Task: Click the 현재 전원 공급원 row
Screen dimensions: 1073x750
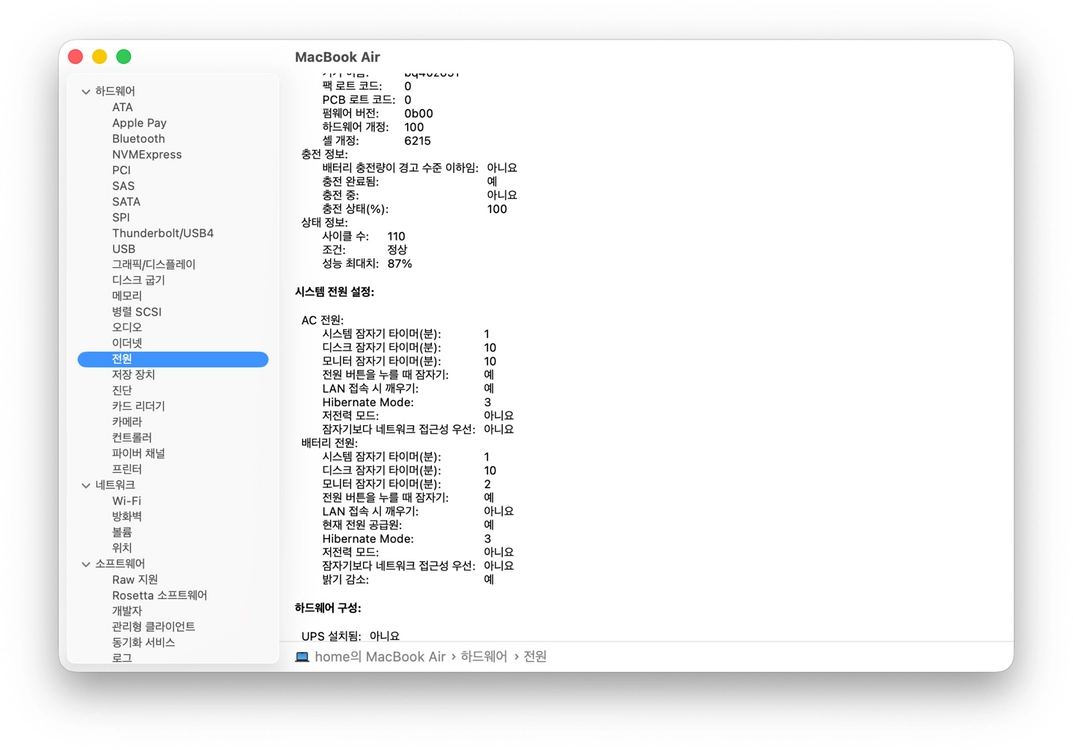Action: (408, 526)
